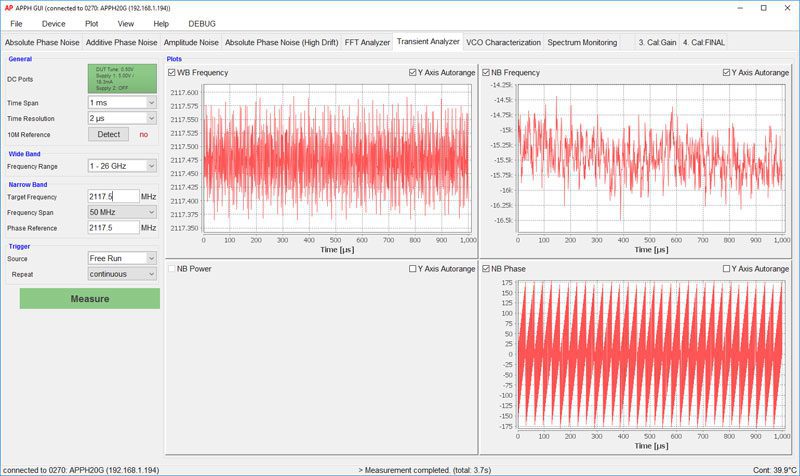Uncheck the NB Phase plot checkbox
Viewport: 800px width, 476px height.
point(487,269)
